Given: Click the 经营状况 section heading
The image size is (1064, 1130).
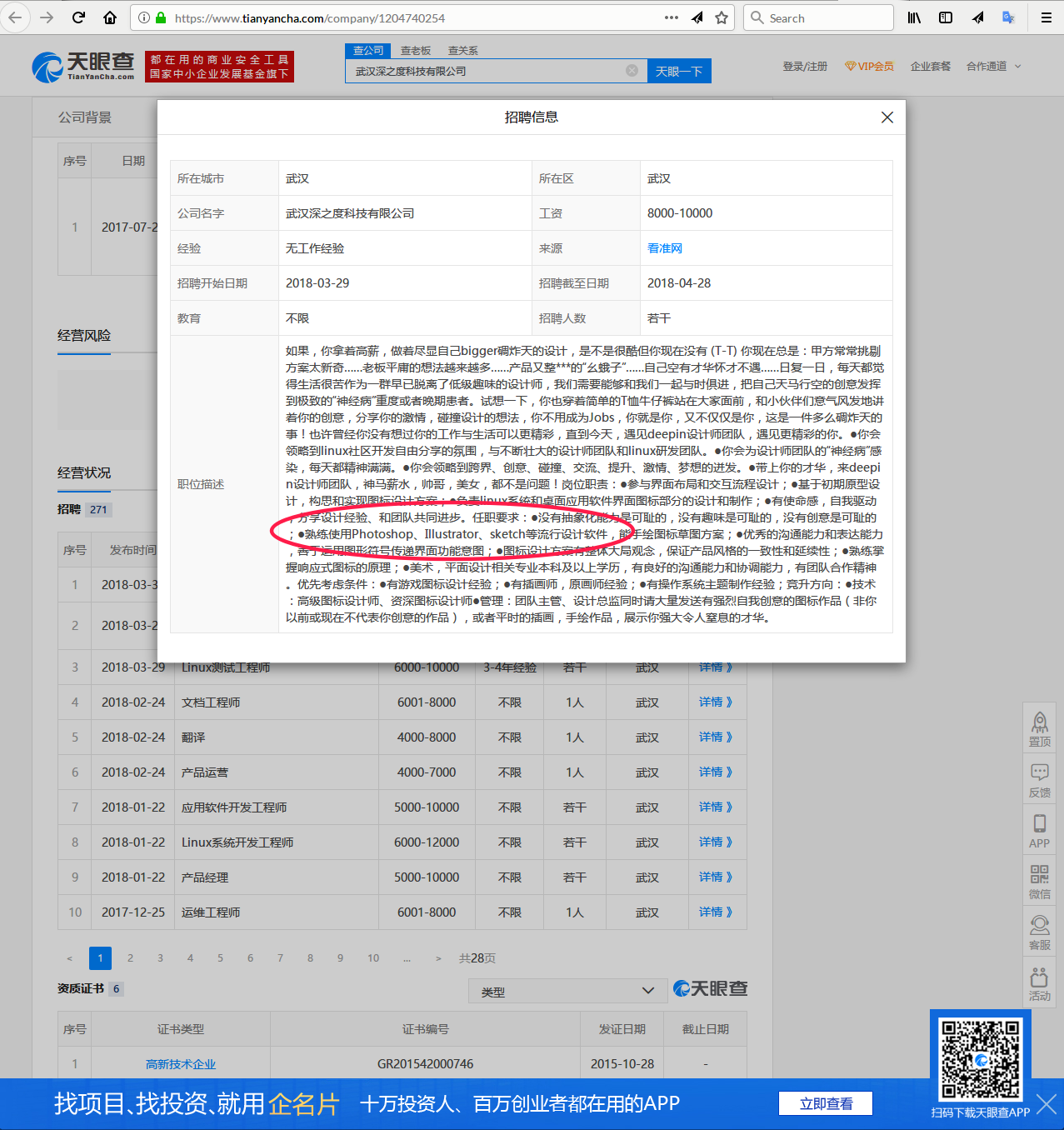Looking at the screenshot, I should point(84,472).
